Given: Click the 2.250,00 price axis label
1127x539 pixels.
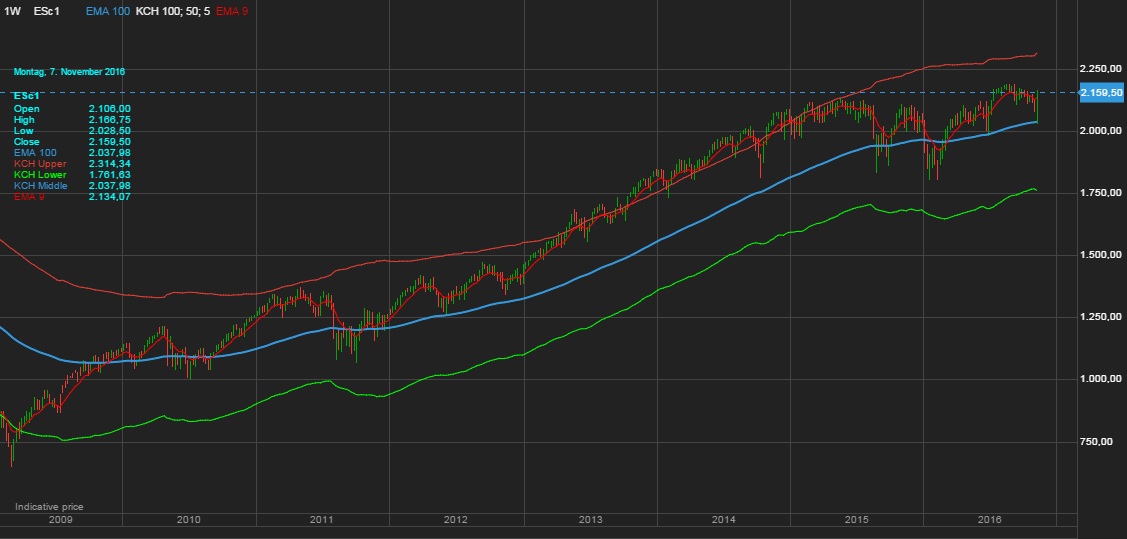Looking at the screenshot, I should 1101,68.
